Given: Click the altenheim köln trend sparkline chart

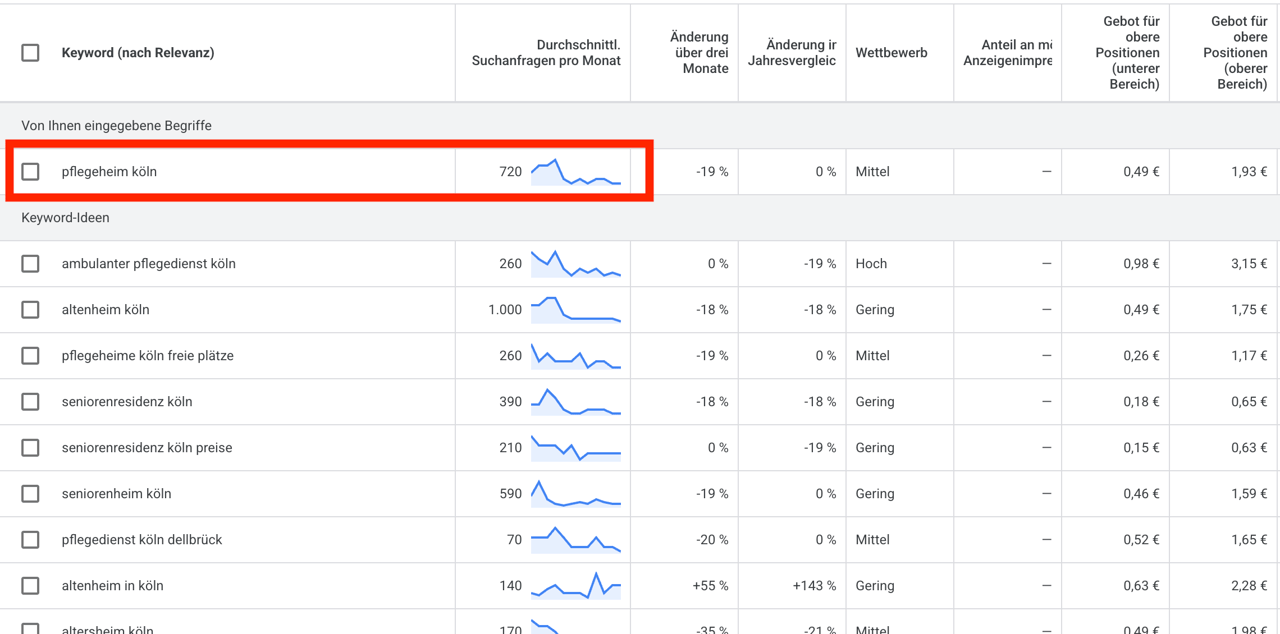Looking at the screenshot, I should coord(576,310).
